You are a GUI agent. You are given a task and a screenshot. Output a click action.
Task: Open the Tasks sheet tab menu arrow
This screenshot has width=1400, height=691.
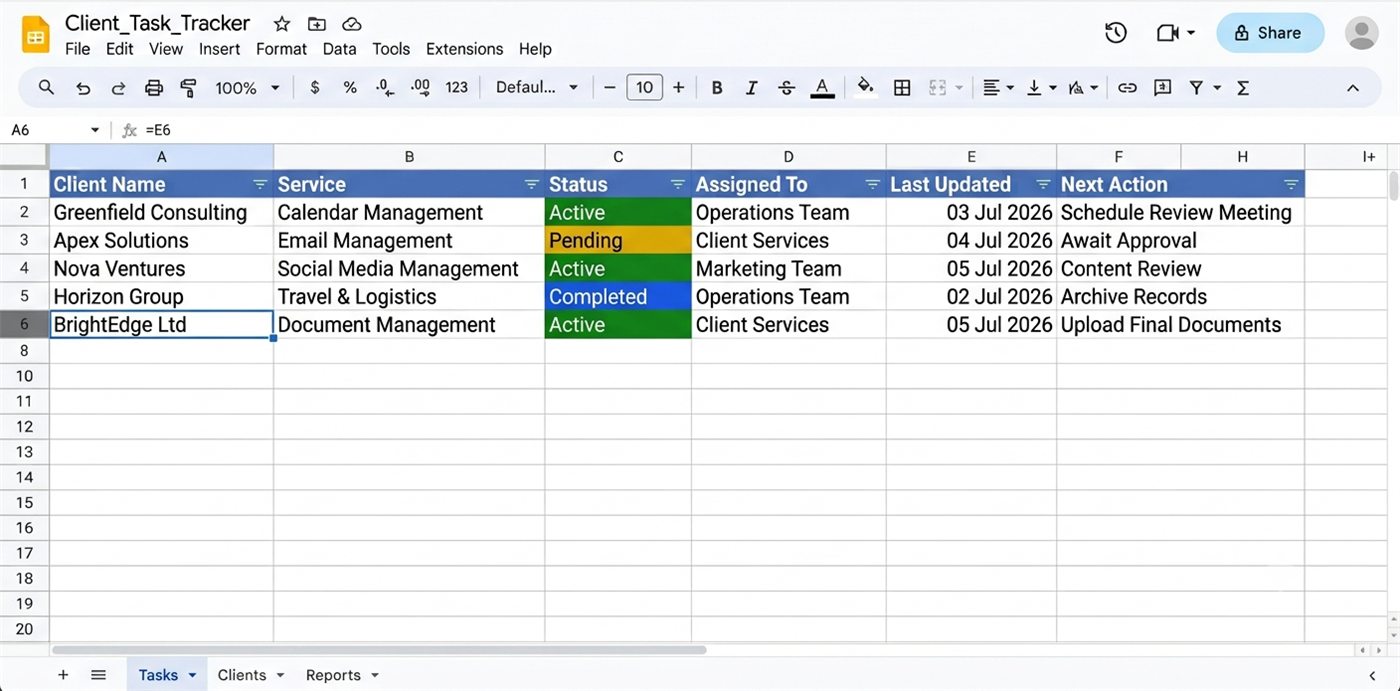[191, 675]
